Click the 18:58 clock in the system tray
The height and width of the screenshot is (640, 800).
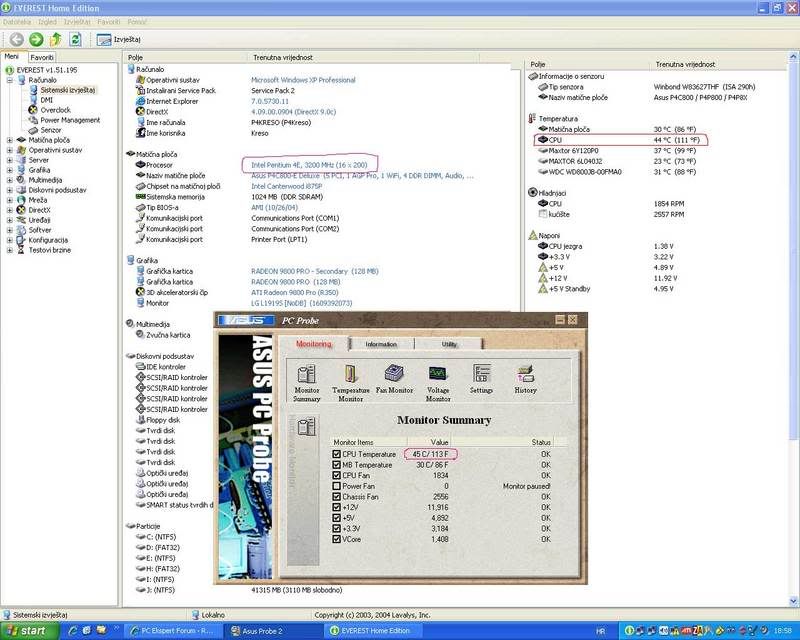pyautogui.click(x=783, y=631)
